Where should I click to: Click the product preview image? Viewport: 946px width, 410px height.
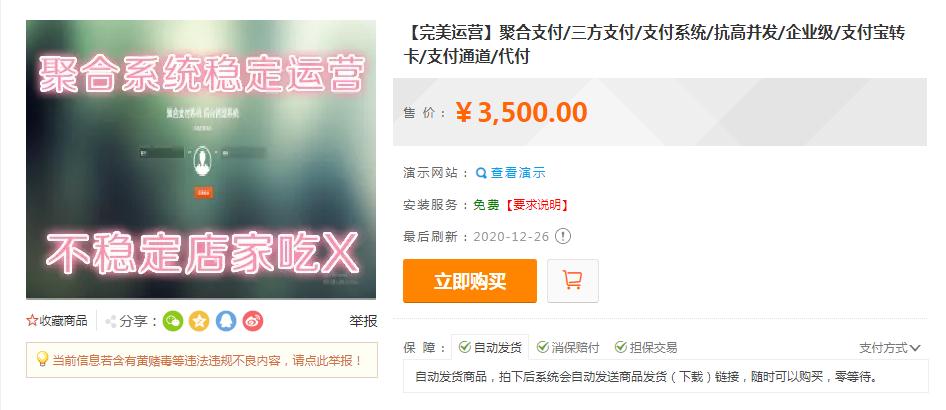[201, 160]
